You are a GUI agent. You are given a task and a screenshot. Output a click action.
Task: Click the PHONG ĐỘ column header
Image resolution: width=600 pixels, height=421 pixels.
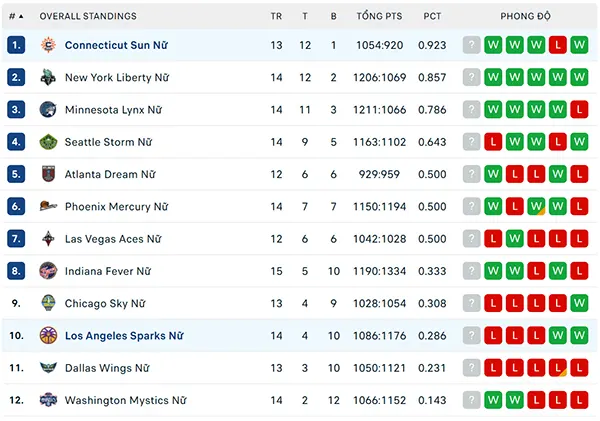(525, 16)
